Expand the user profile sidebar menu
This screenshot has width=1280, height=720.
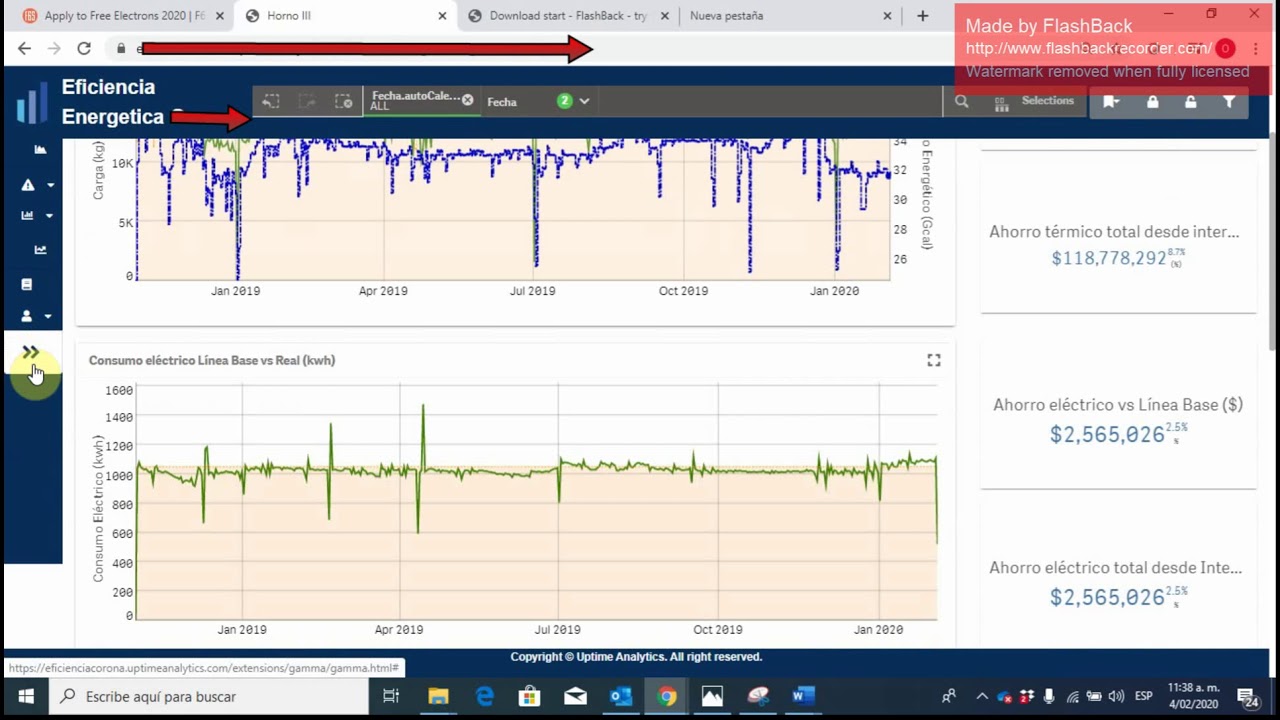click(x=37, y=316)
